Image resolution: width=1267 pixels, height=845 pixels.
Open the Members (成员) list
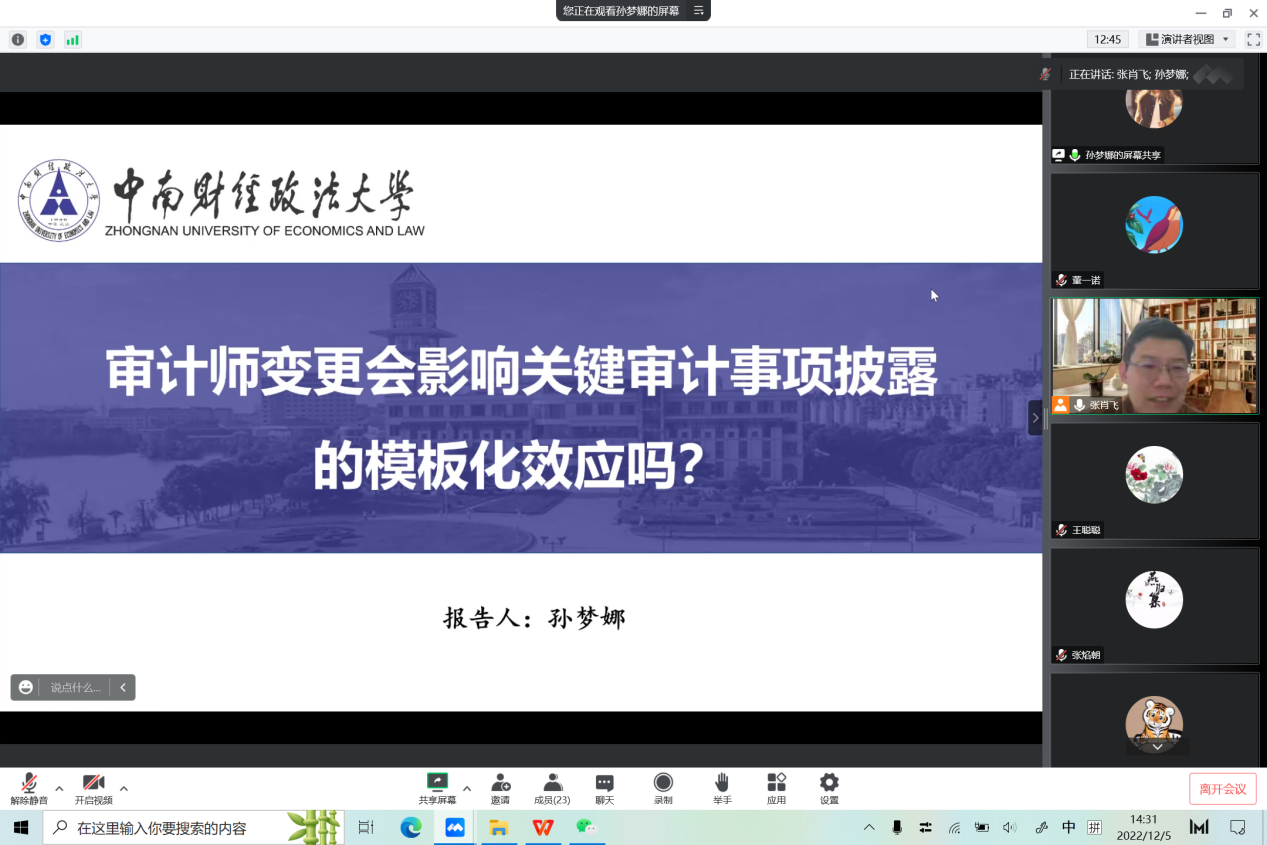pyautogui.click(x=552, y=783)
